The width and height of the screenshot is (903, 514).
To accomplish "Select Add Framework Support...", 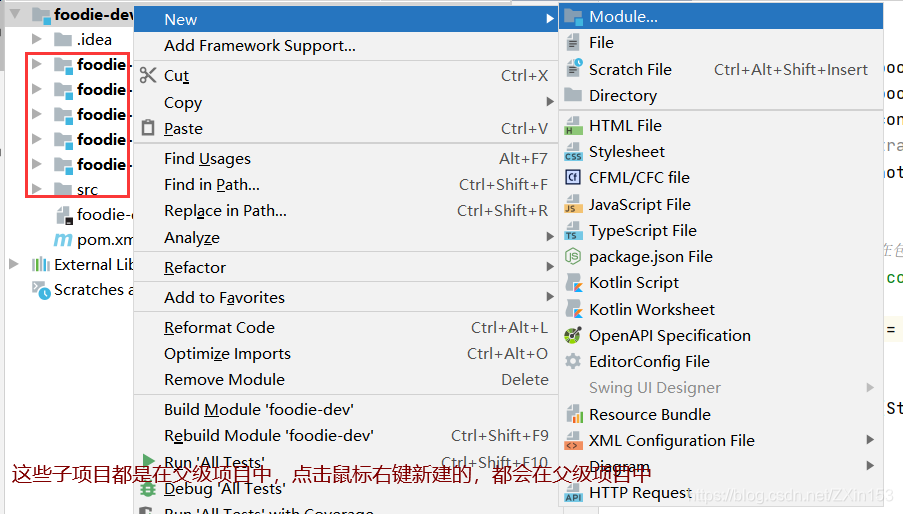I will point(346,45).
